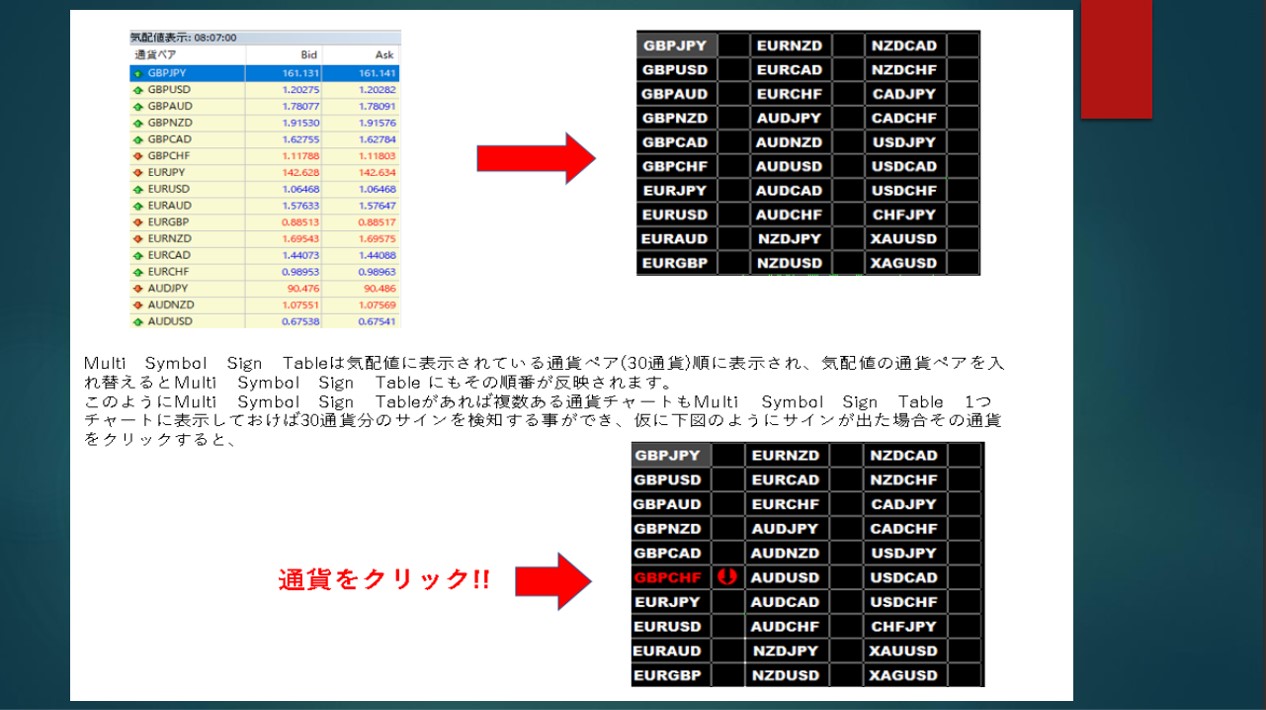The image size is (1266, 710).
Task: Click the red 通貨をクリック!! label
Action: 384,580
